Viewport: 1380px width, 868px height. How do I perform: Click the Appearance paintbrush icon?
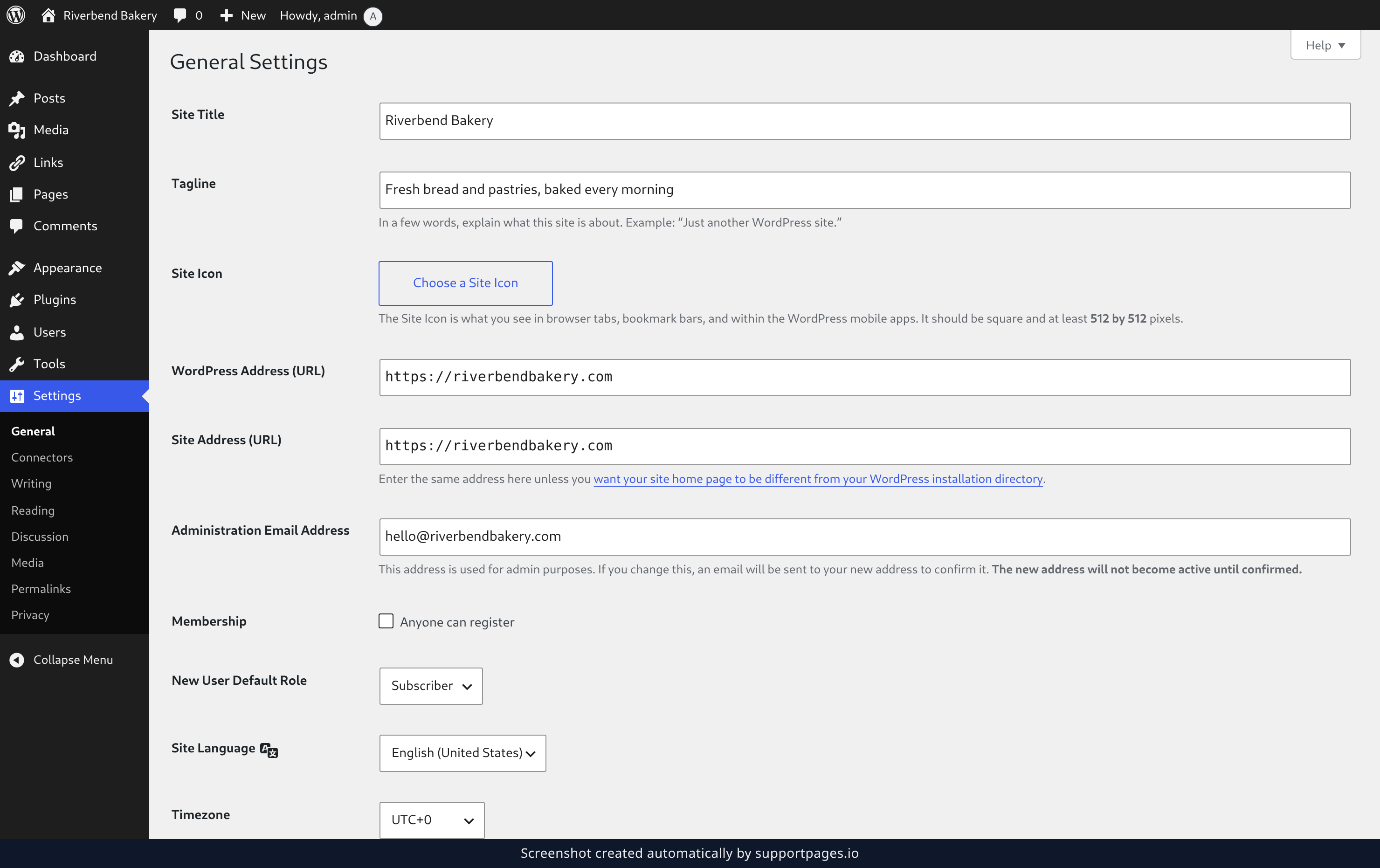tap(17, 268)
